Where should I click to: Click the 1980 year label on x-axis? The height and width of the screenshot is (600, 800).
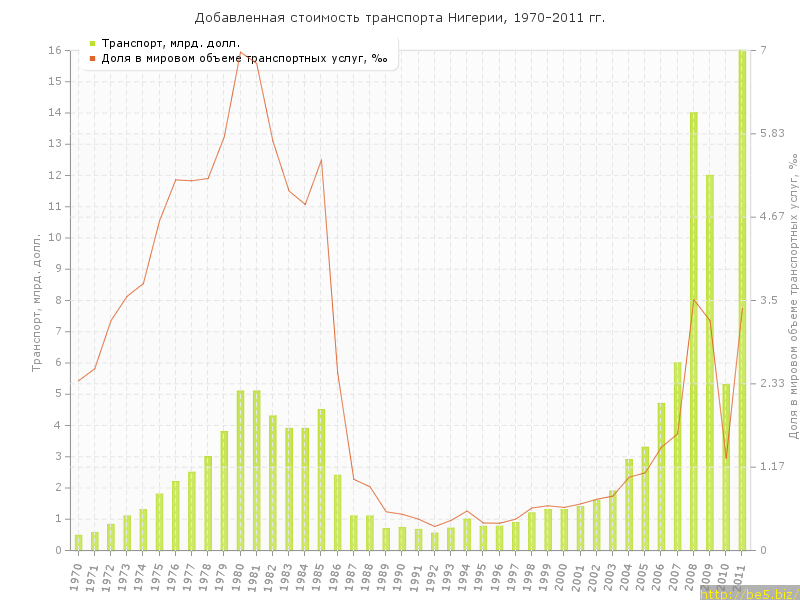point(240,576)
